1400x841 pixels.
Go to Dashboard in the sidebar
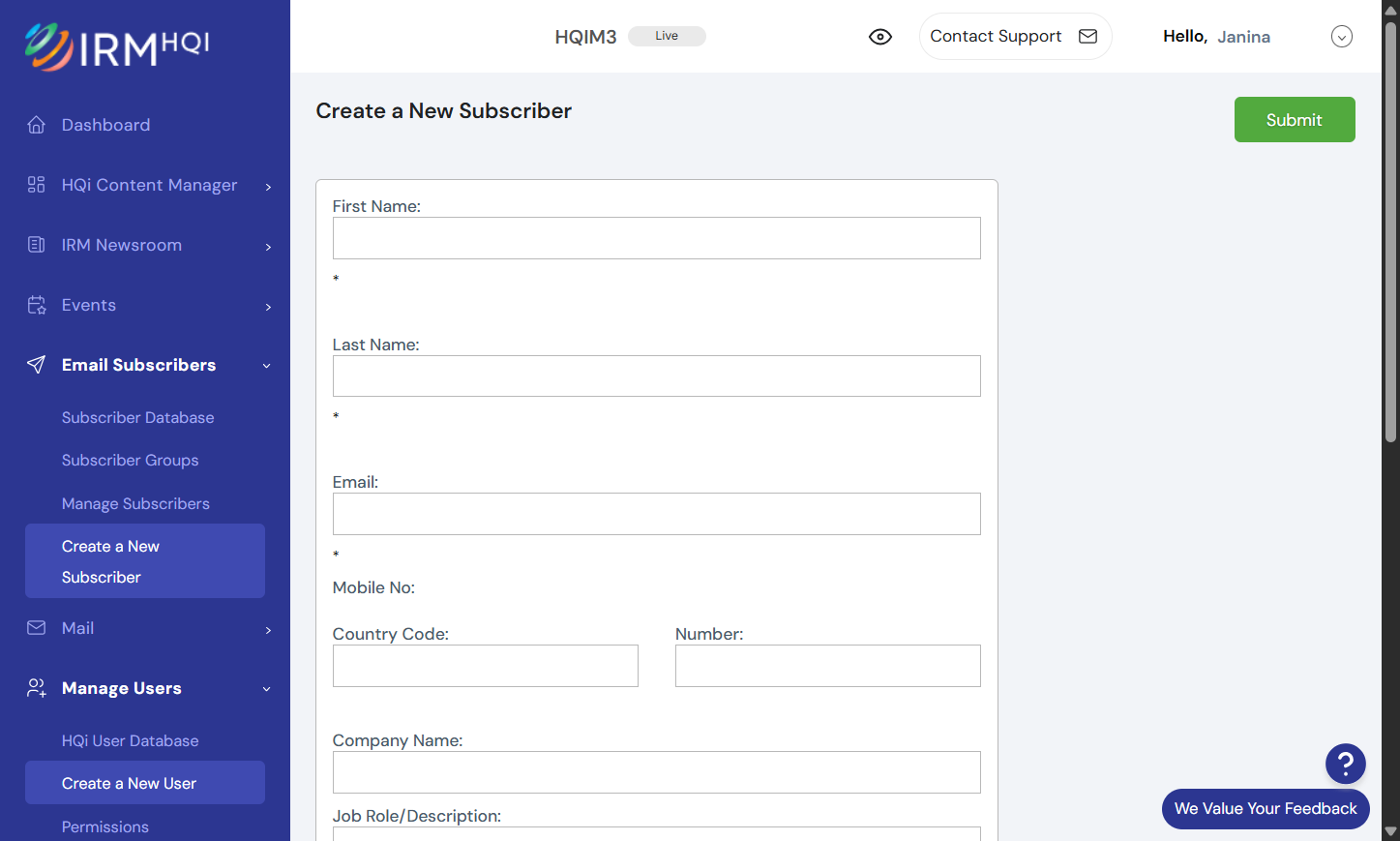tap(106, 125)
